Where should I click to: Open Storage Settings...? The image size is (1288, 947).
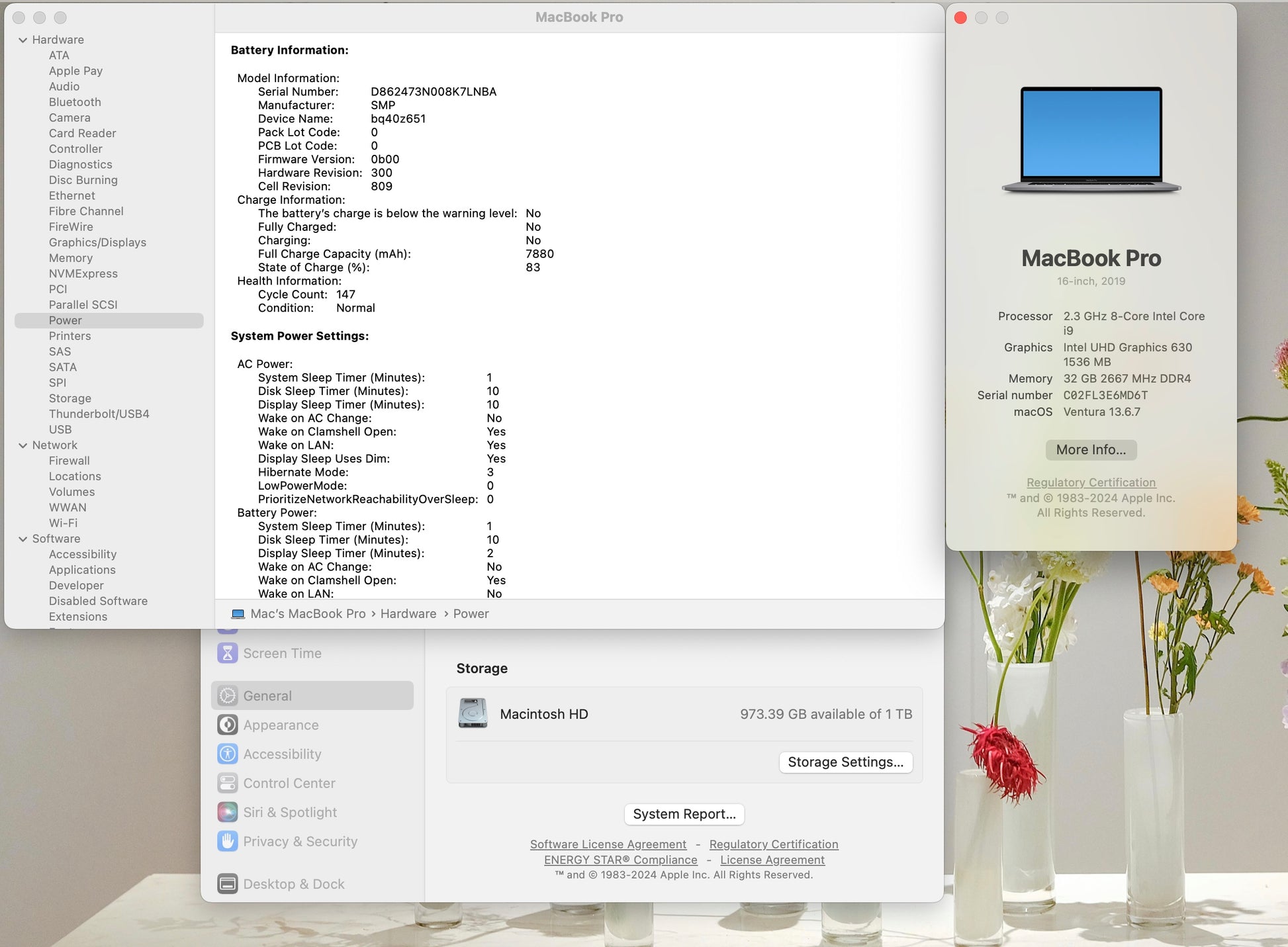point(845,762)
